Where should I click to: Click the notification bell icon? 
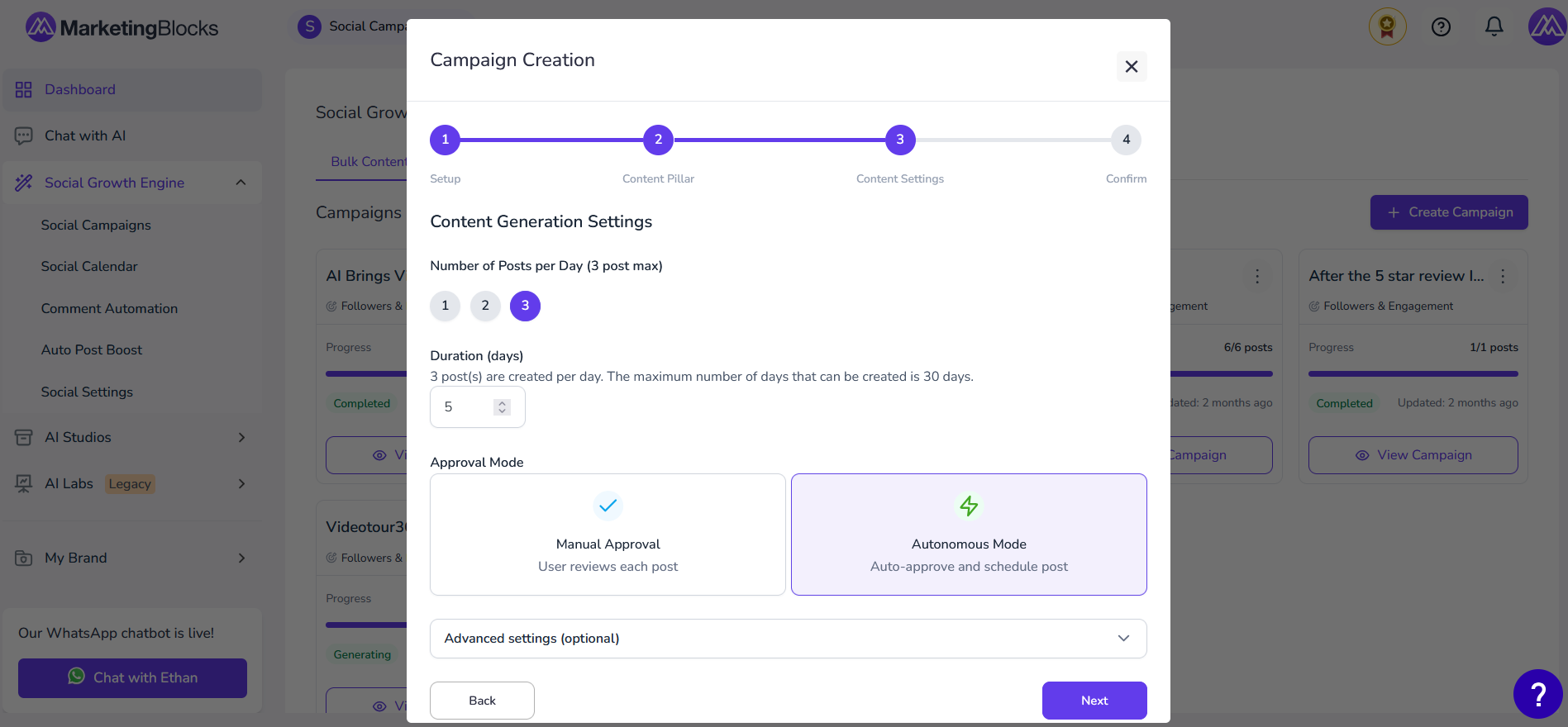click(1494, 27)
